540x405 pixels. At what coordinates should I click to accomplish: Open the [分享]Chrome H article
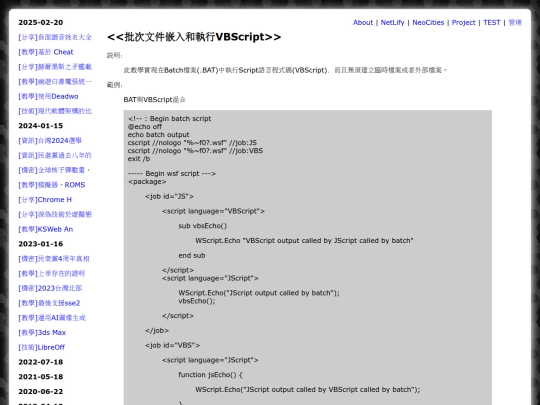[45, 200]
